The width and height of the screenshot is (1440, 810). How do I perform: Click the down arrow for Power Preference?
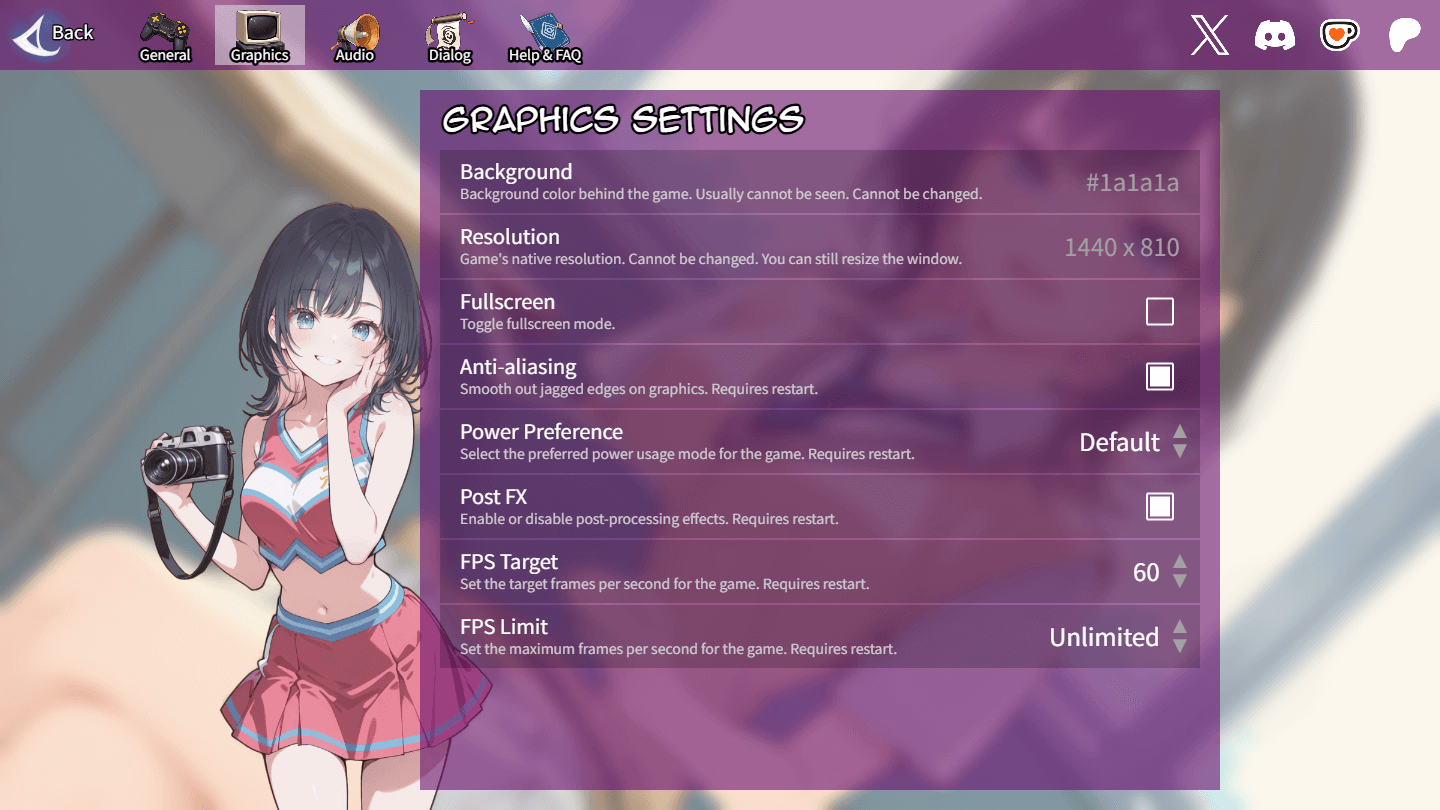1180,452
